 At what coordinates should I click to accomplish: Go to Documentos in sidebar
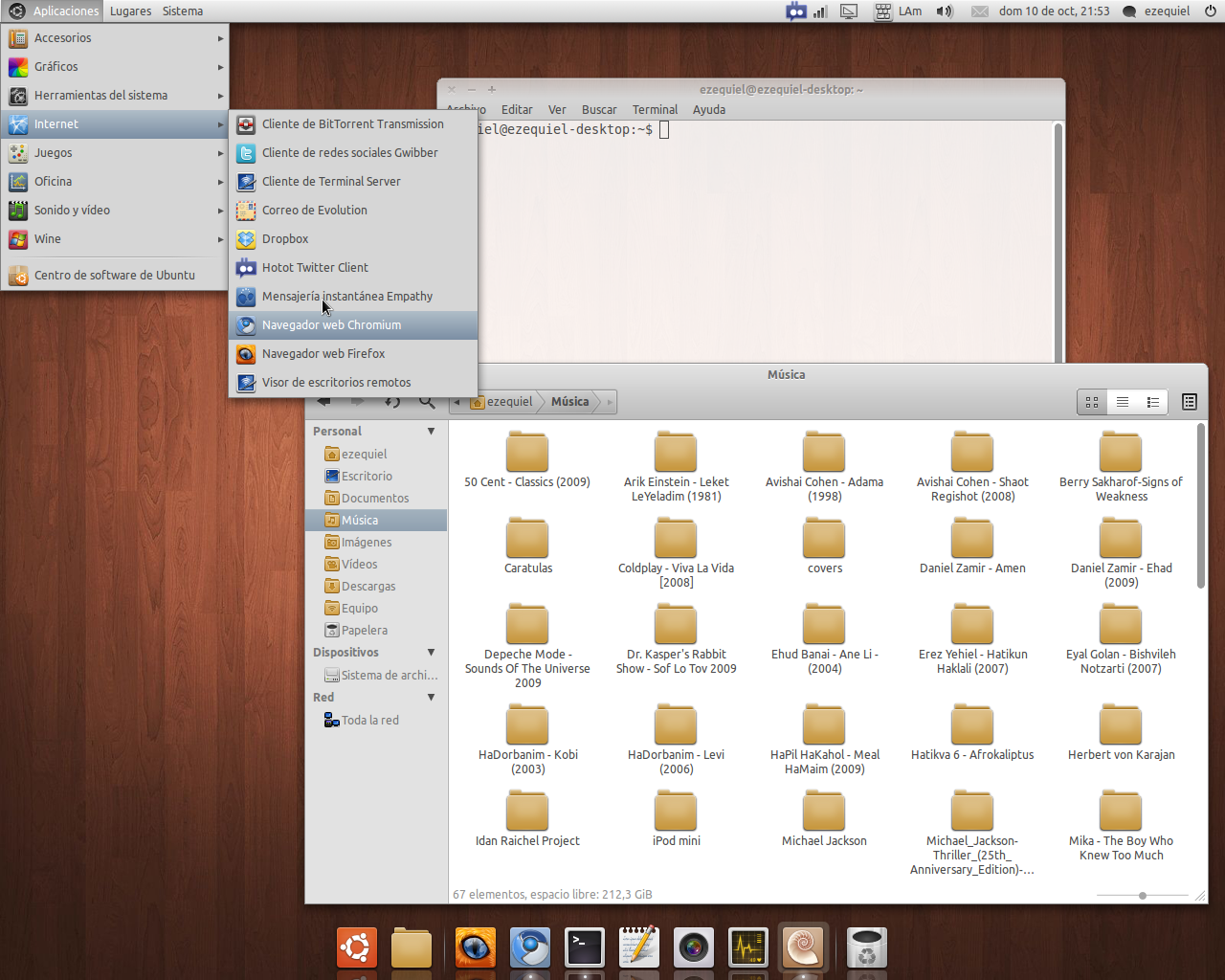(x=376, y=499)
